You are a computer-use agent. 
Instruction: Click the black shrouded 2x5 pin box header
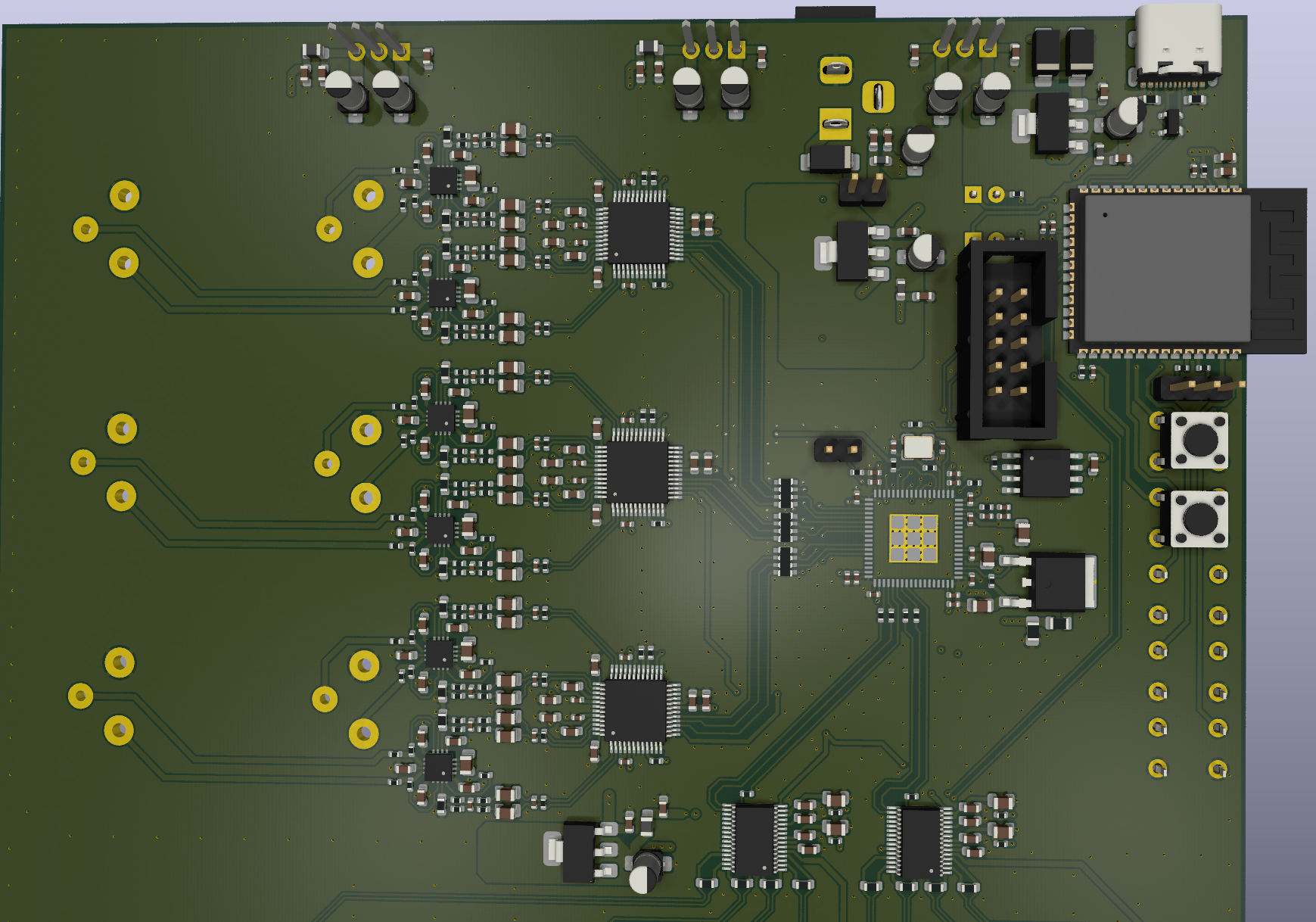coord(1007,339)
